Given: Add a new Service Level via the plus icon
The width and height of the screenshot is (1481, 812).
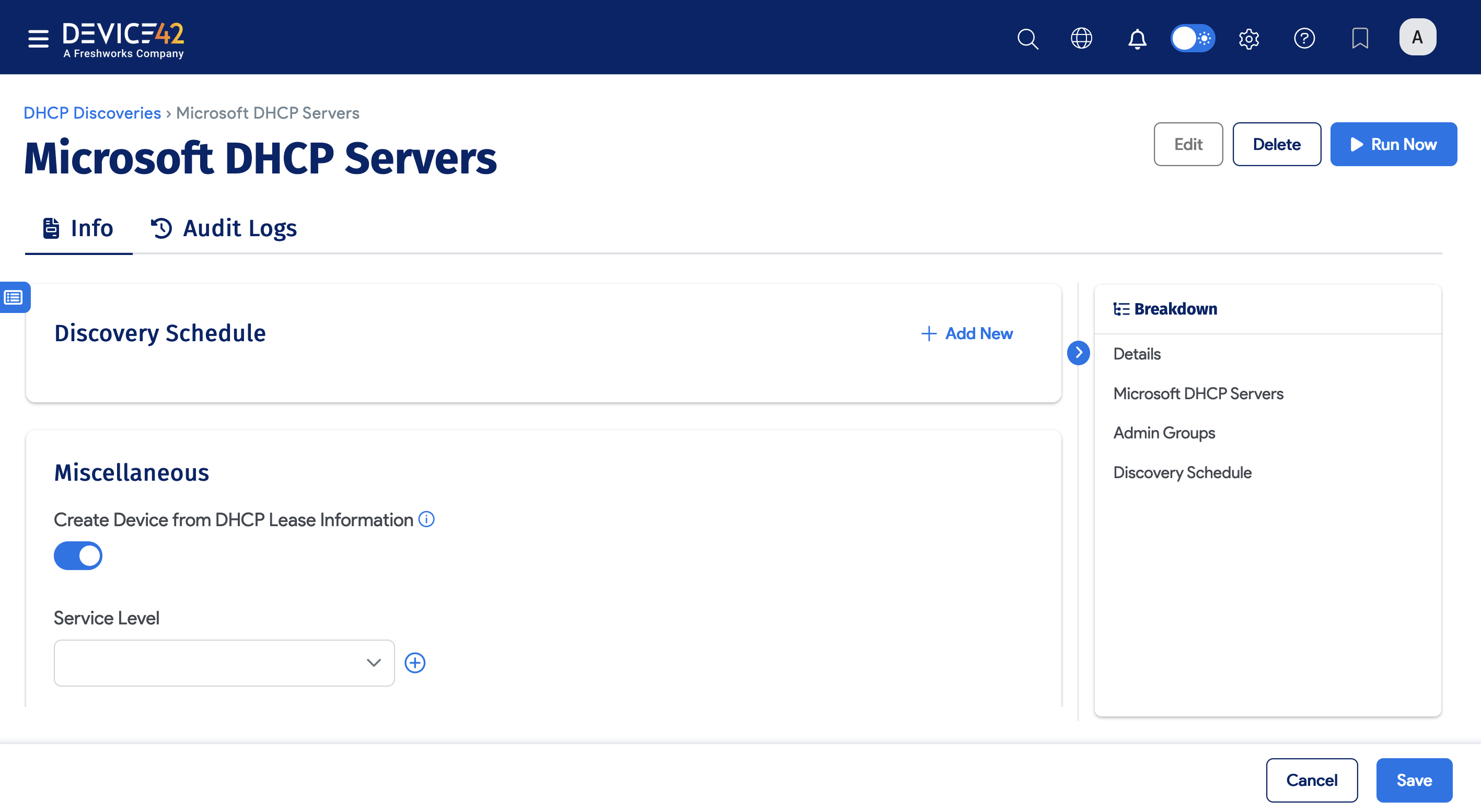Looking at the screenshot, I should (x=415, y=662).
